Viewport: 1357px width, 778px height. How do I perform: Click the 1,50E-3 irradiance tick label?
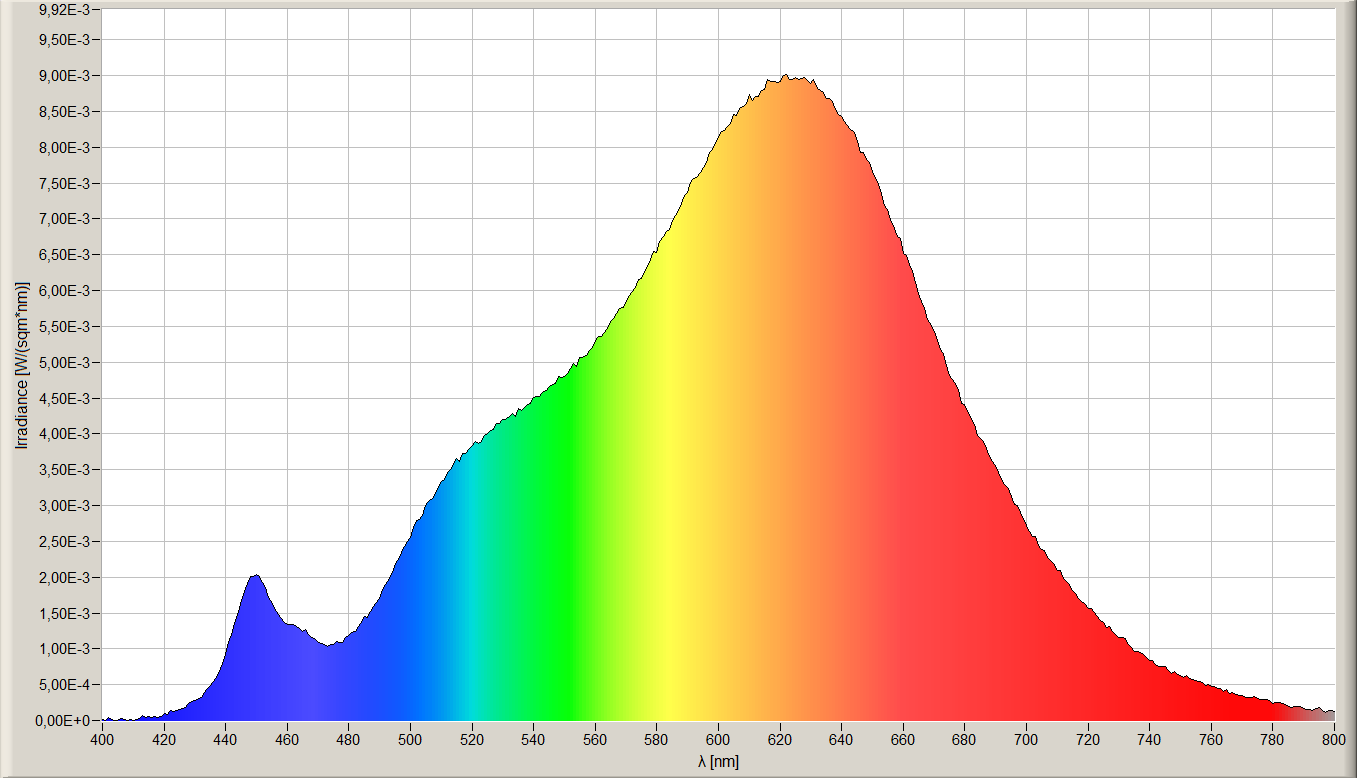tap(65, 614)
